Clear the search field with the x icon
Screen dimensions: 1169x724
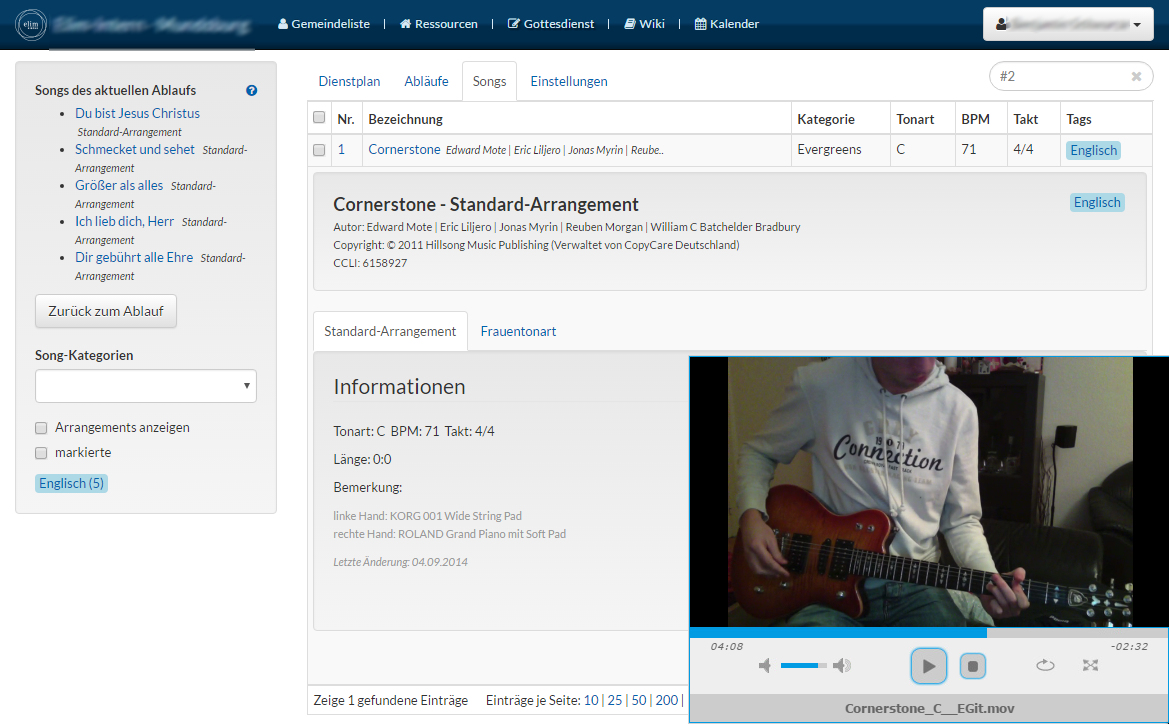(x=1136, y=76)
